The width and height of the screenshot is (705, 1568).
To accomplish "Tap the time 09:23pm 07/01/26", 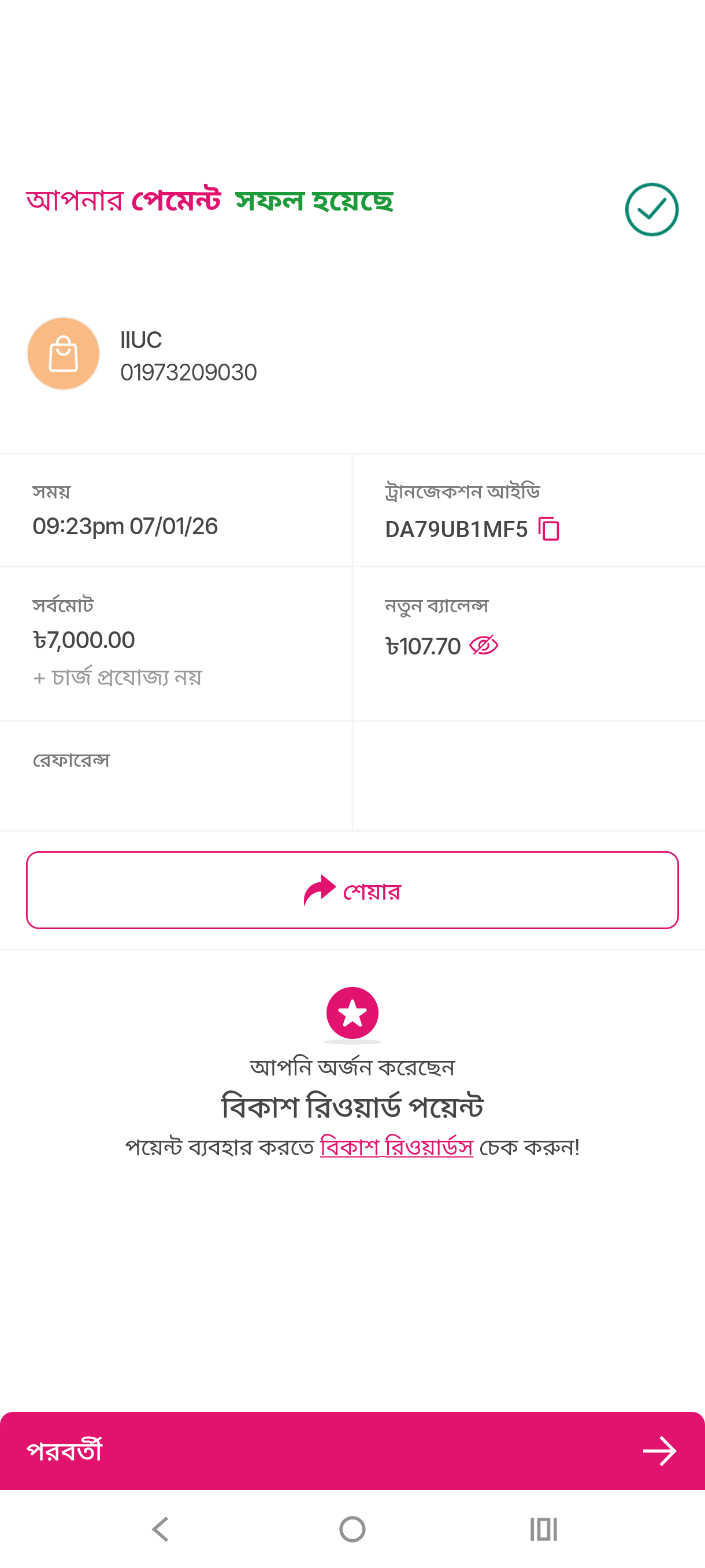I will click(x=125, y=527).
